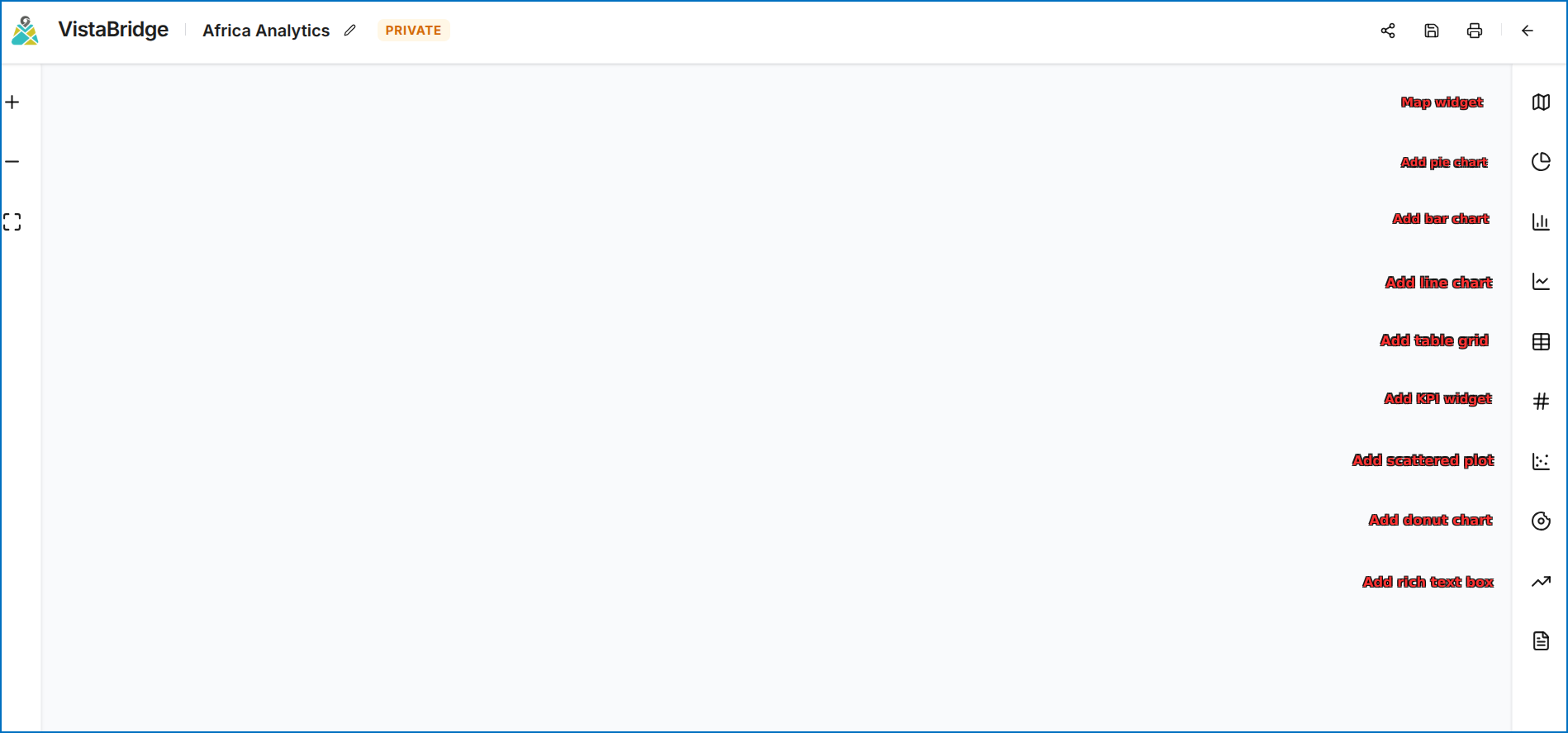Insert a donut chart widget
The width and height of the screenshot is (1568, 733).
coord(1541,521)
